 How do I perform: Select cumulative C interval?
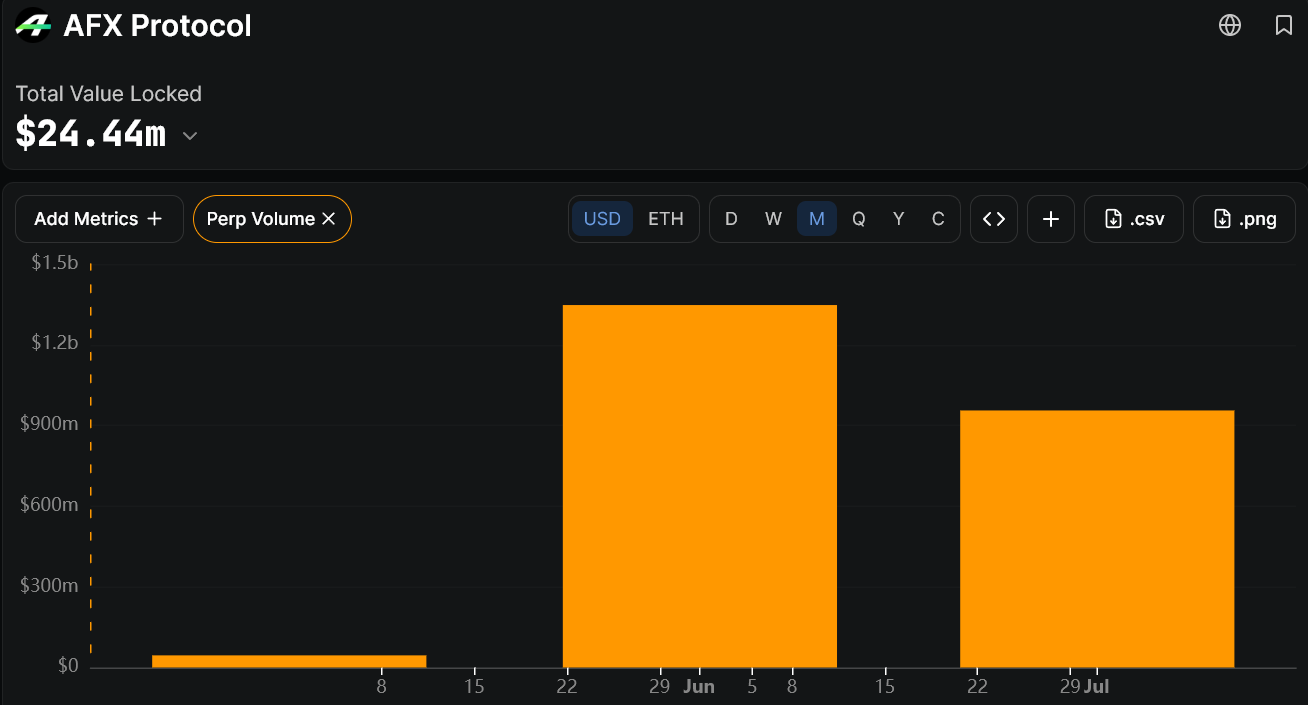tap(938, 219)
